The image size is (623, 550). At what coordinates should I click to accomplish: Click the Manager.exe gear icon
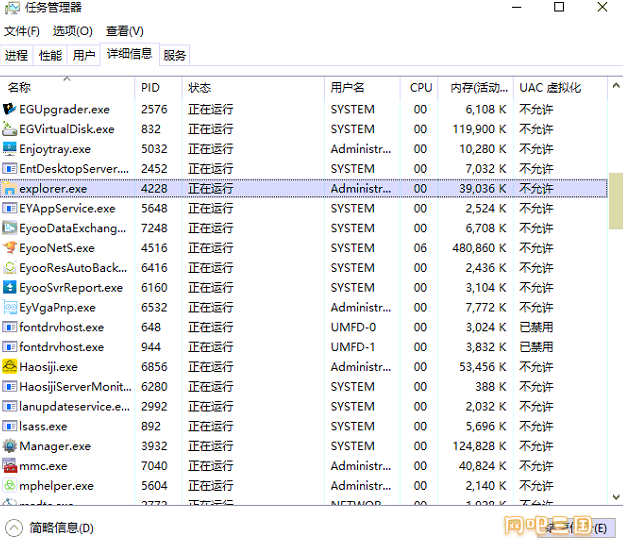pos(10,446)
